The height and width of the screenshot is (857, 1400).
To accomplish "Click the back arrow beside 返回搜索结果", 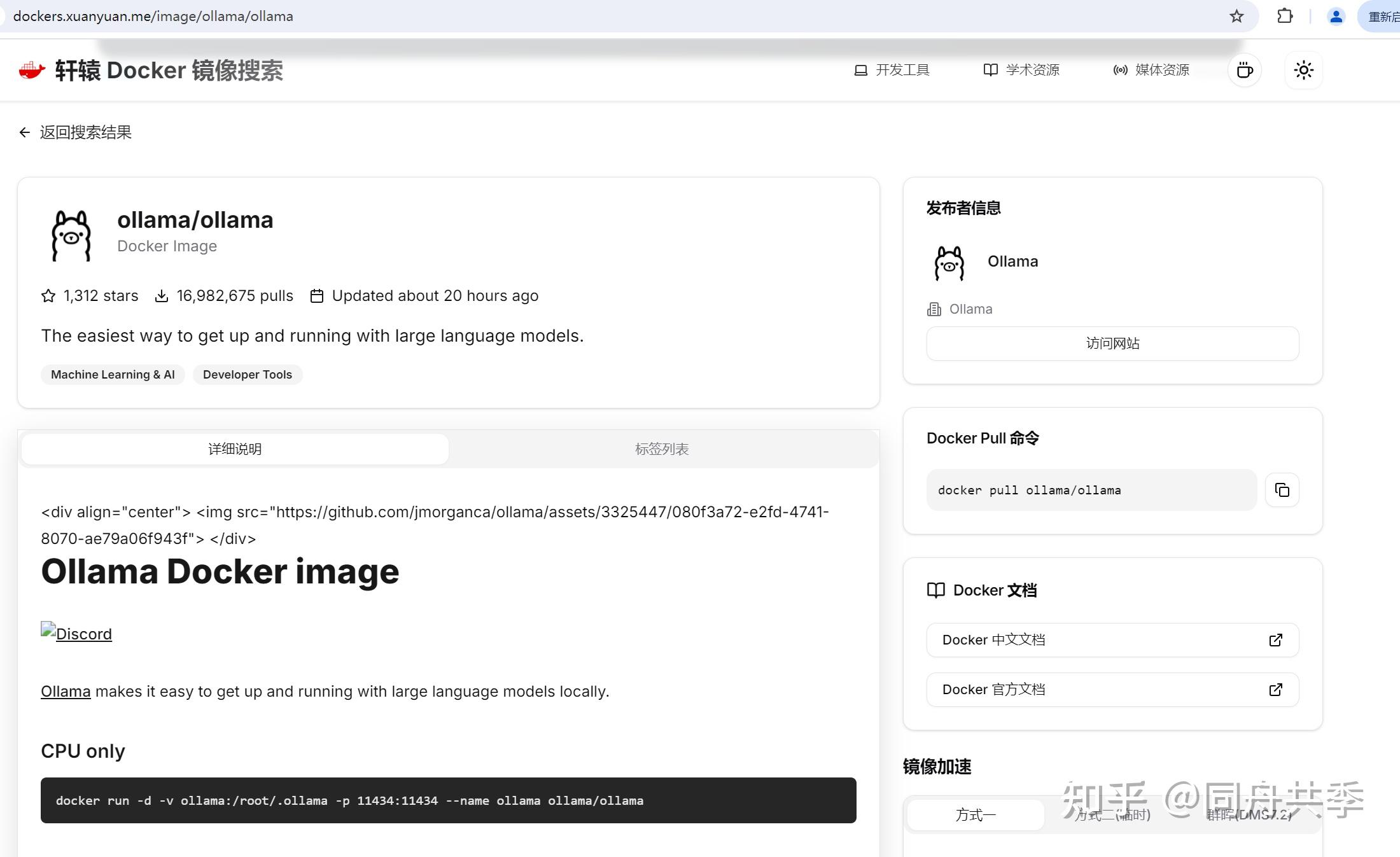I will pyautogui.click(x=24, y=132).
